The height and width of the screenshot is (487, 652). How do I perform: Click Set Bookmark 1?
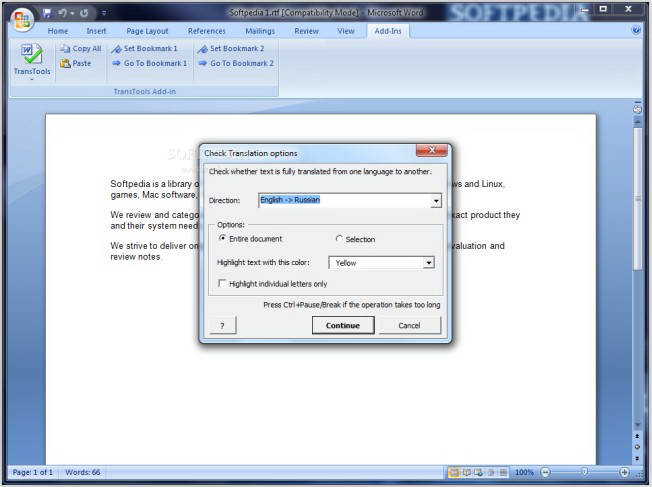145,49
